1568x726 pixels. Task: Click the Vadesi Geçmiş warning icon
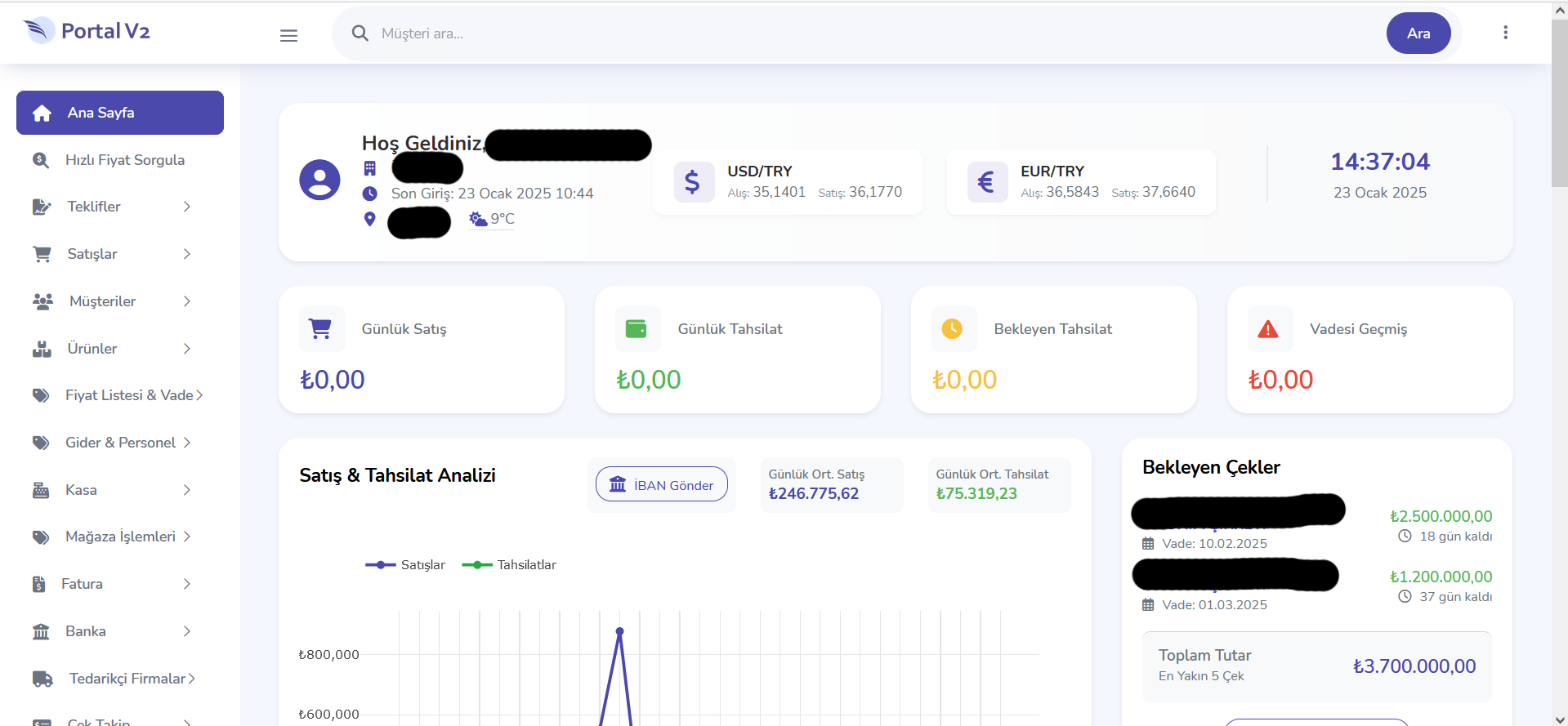pos(1268,329)
